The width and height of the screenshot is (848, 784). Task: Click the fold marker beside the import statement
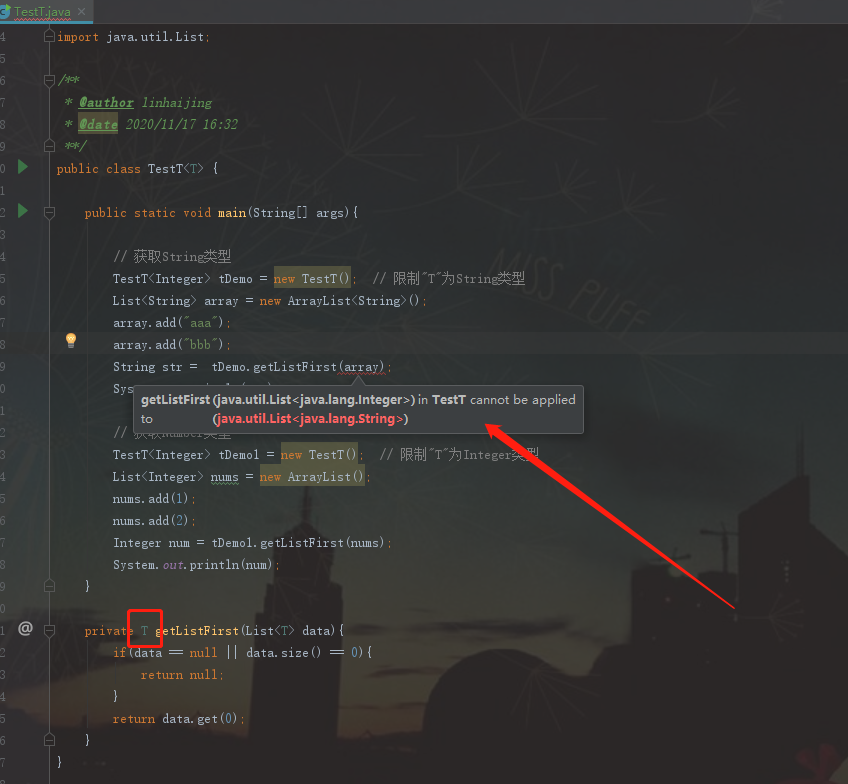point(48,36)
